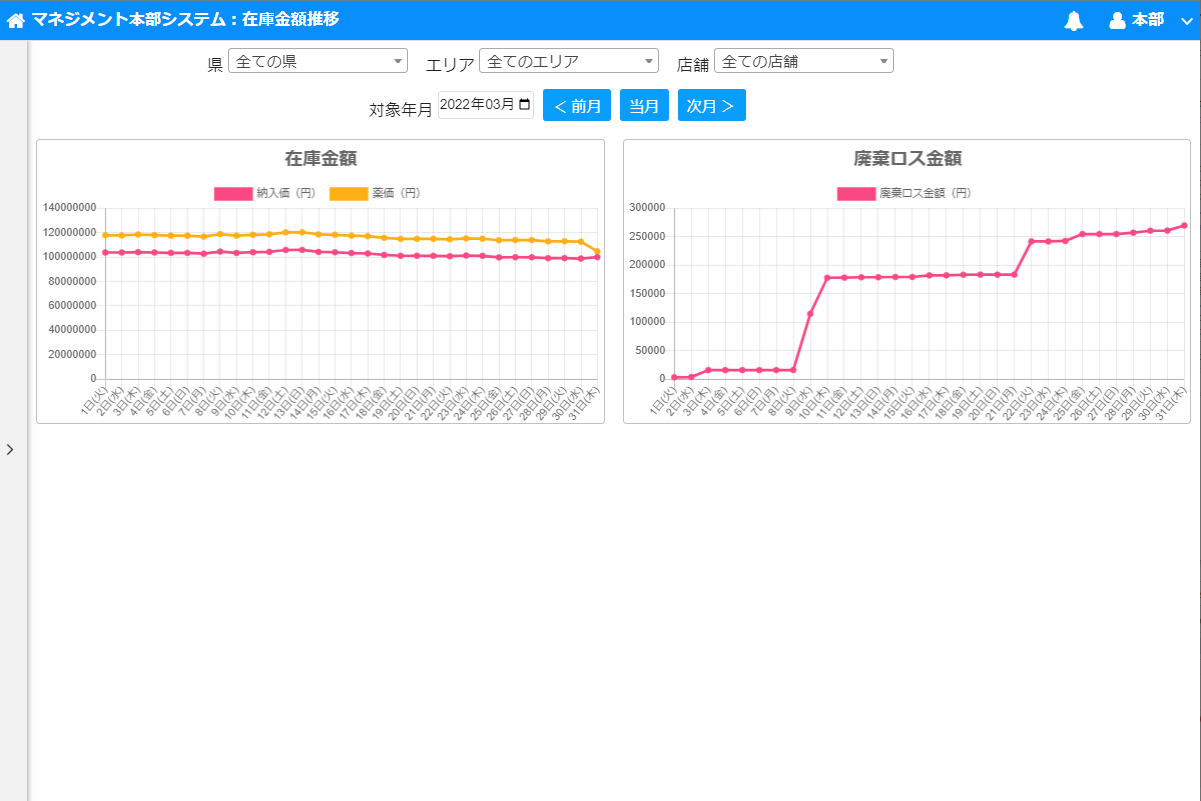The image size is (1201, 801).
Task: Open the 店舗 store dropdown
Action: click(803, 61)
